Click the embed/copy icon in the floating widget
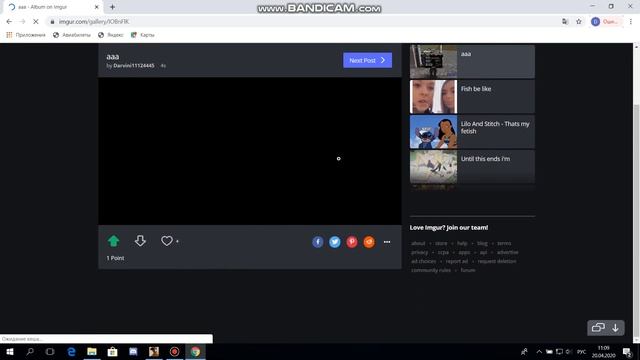 (x=598, y=328)
